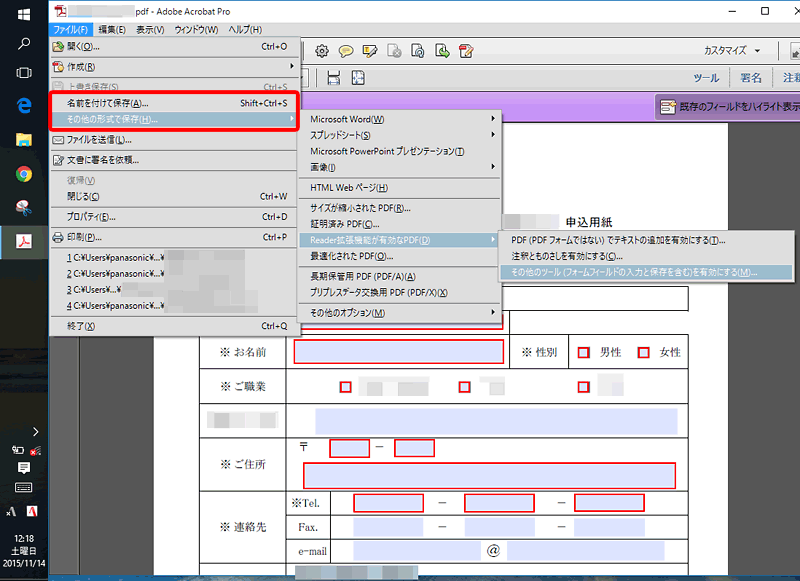Open the 署名 pane
The height and width of the screenshot is (581, 800).
tap(751, 78)
